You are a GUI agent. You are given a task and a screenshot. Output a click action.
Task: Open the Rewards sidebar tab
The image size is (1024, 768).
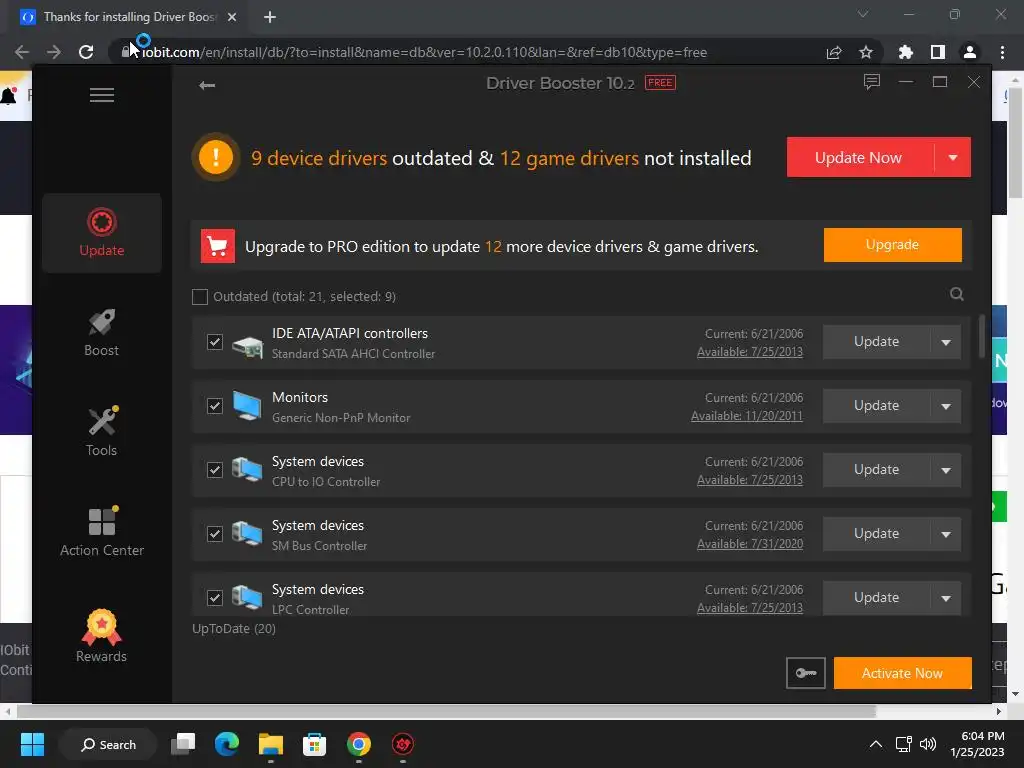[x=102, y=636]
